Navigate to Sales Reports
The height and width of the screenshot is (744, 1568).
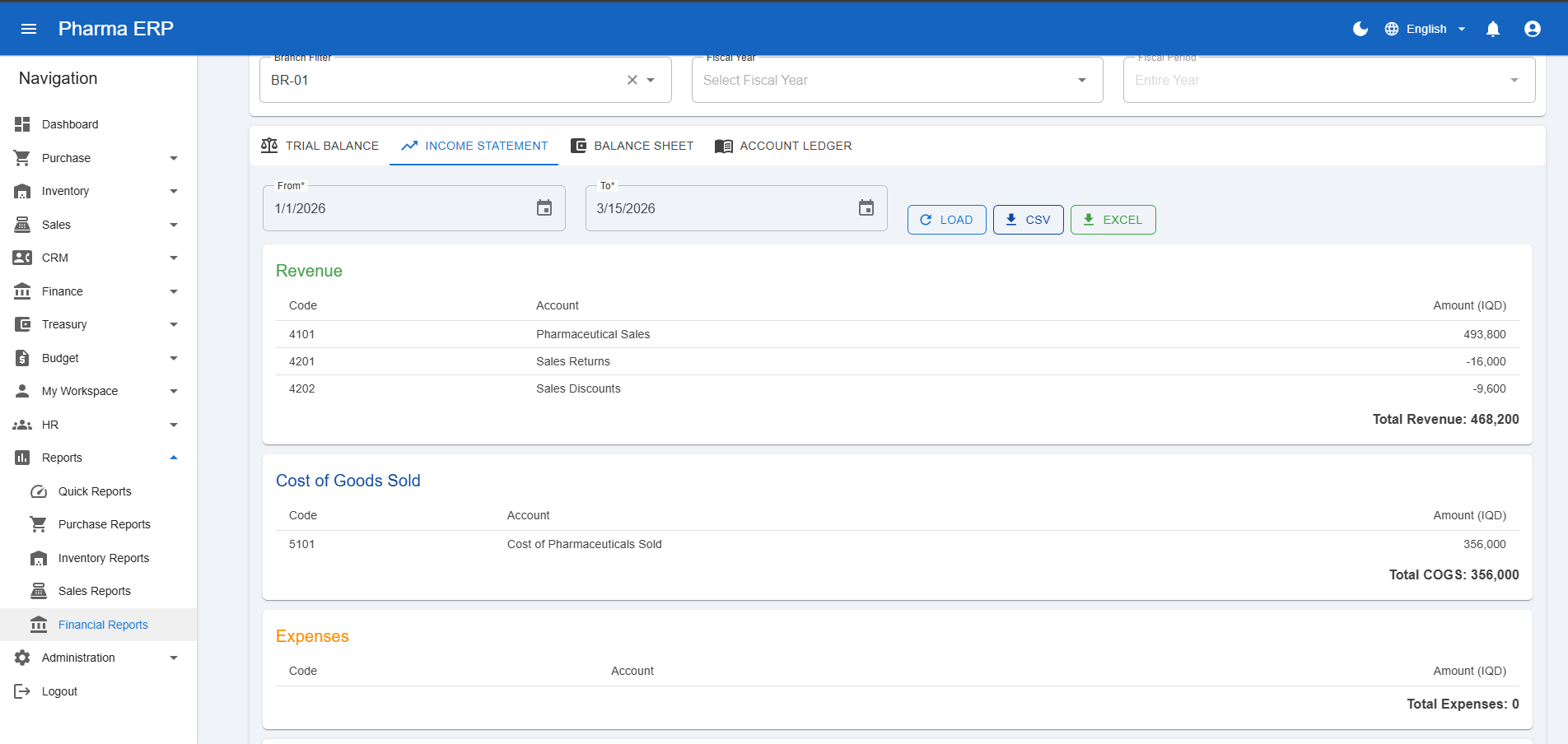coord(94,591)
